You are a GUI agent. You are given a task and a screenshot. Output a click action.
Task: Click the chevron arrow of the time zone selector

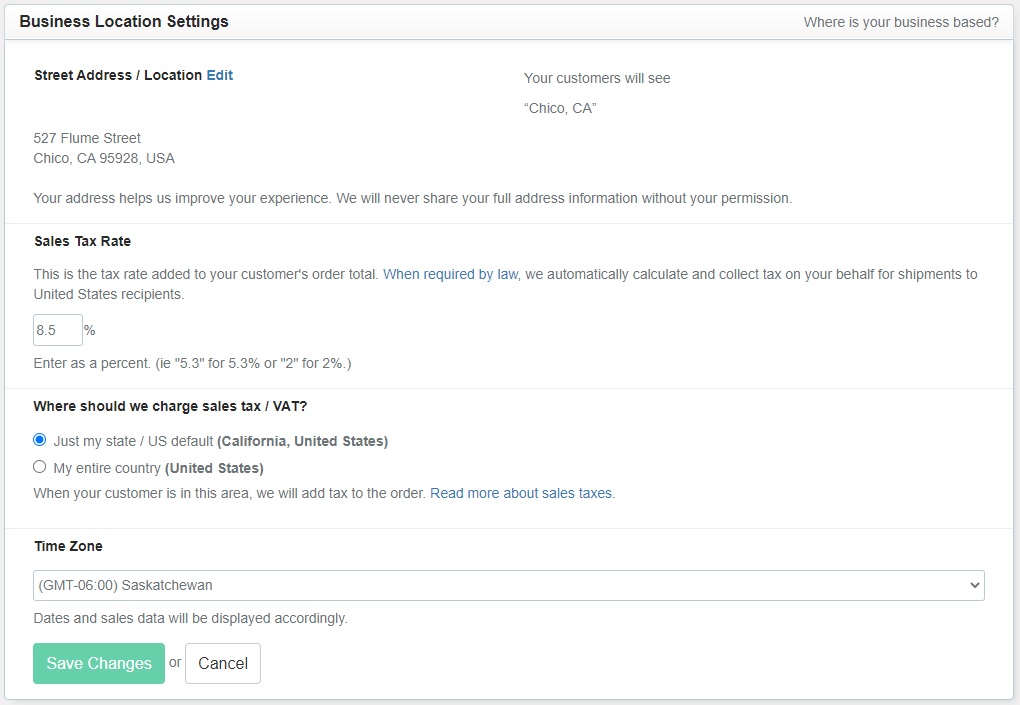(975, 585)
